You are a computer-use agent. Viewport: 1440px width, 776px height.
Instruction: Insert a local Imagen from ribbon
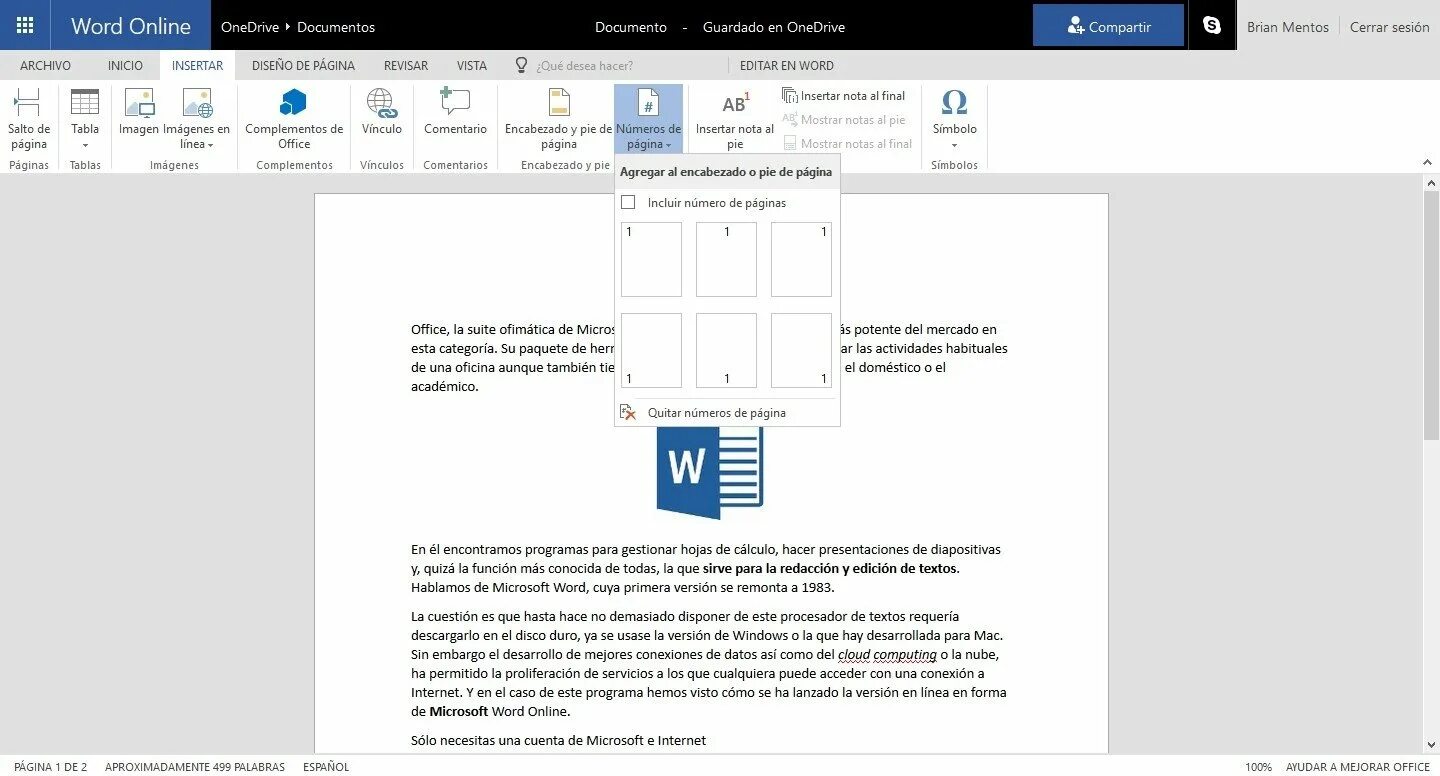(139, 112)
